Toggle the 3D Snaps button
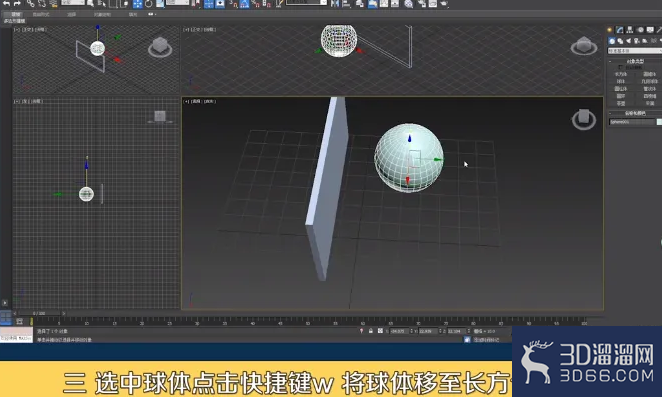Viewport: 662px width, 397px height. coord(233,4)
